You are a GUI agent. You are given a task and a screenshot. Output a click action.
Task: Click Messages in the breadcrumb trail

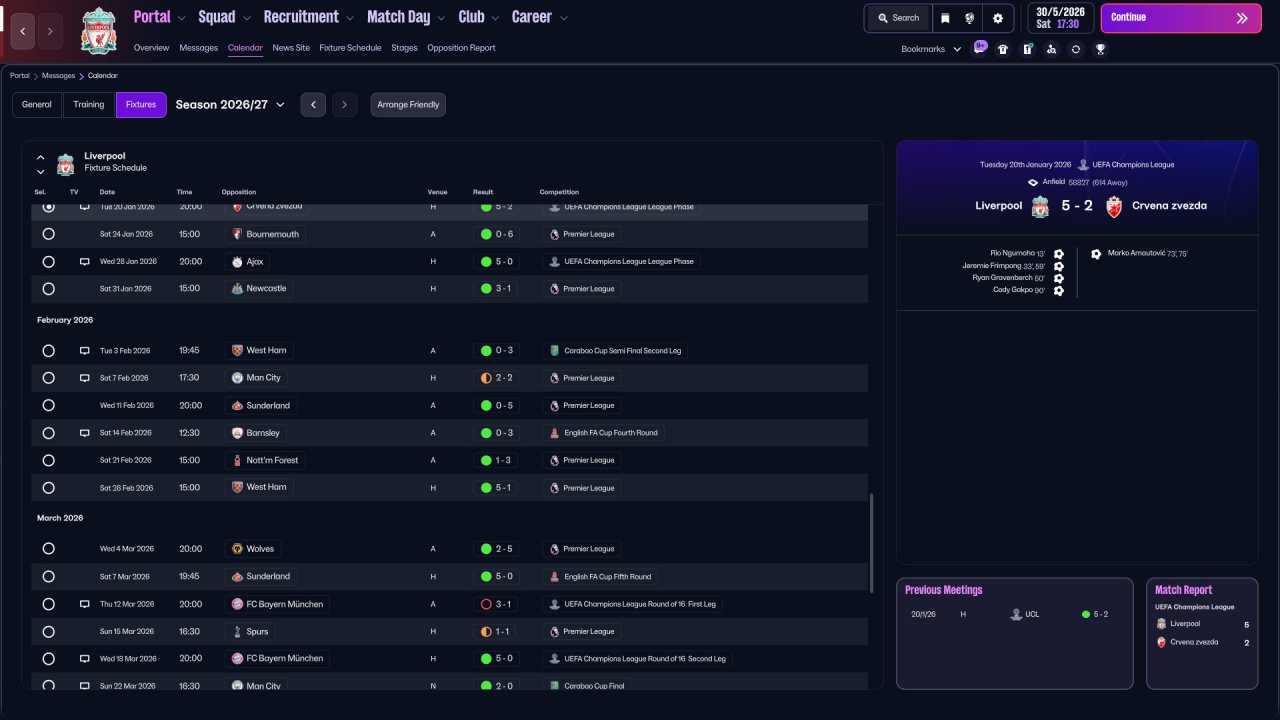(x=58, y=76)
